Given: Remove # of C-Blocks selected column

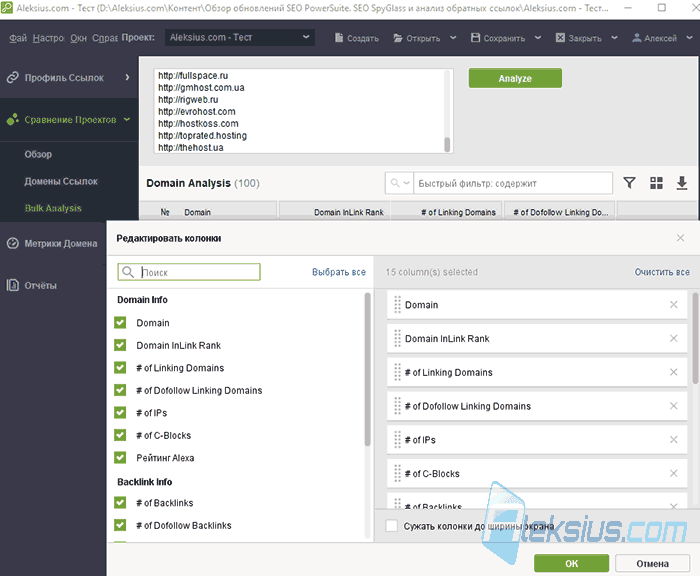Looking at the screenshot, I should coord(674,473).
